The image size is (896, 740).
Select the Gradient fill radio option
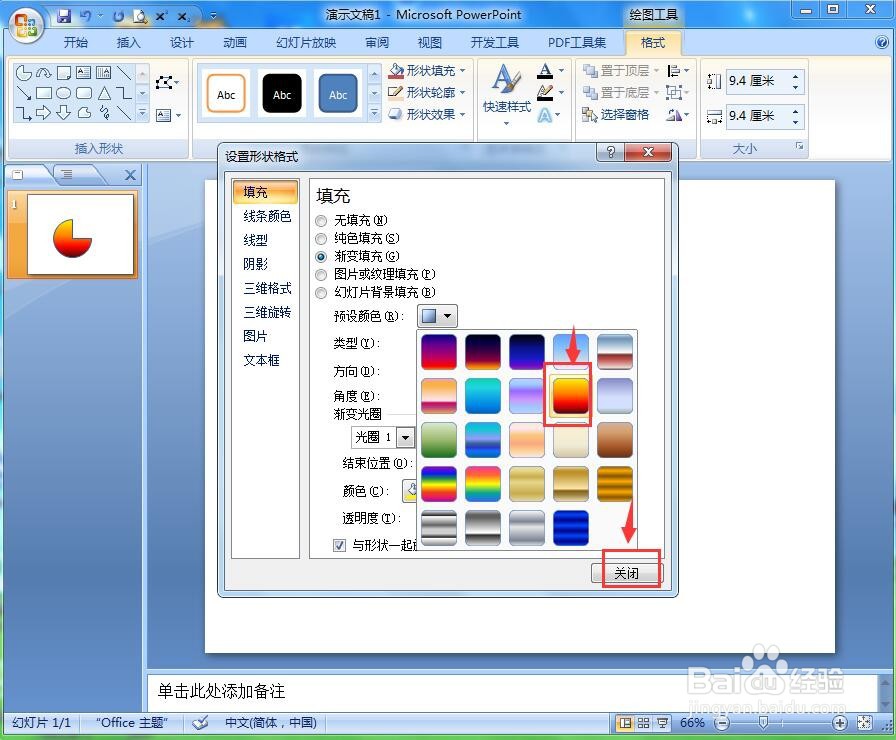pyautogui.click(x=321, y=257)
